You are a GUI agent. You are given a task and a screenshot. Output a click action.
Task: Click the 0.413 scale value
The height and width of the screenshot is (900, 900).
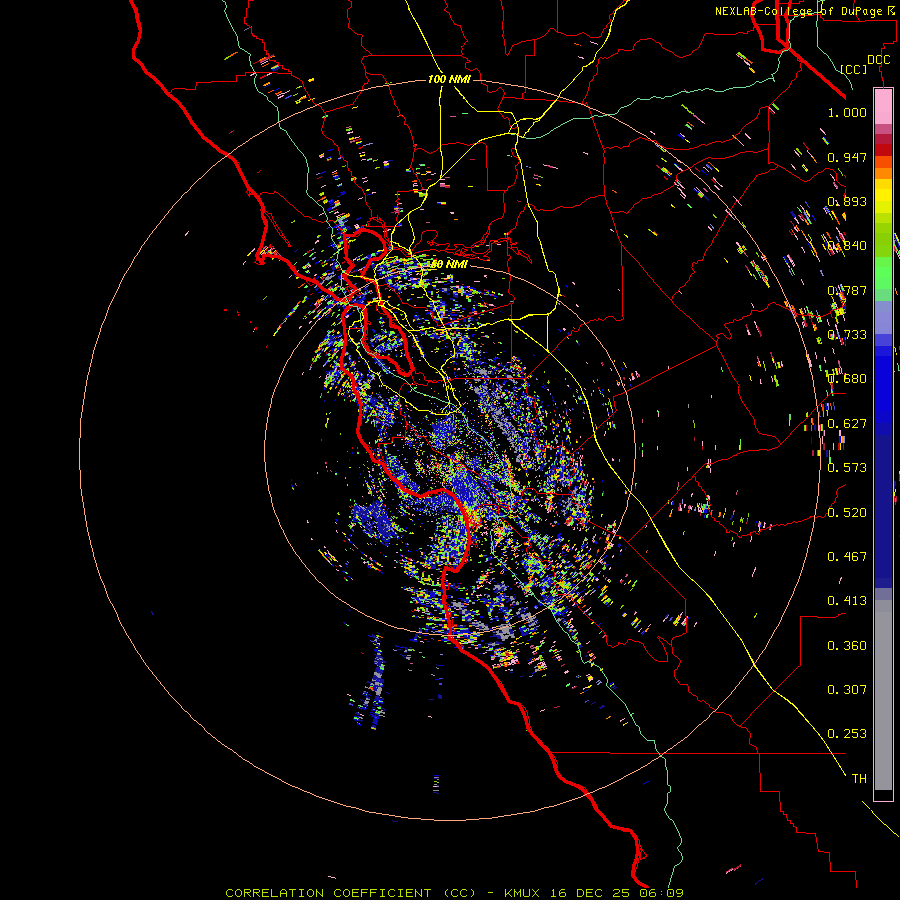[847, 600]
